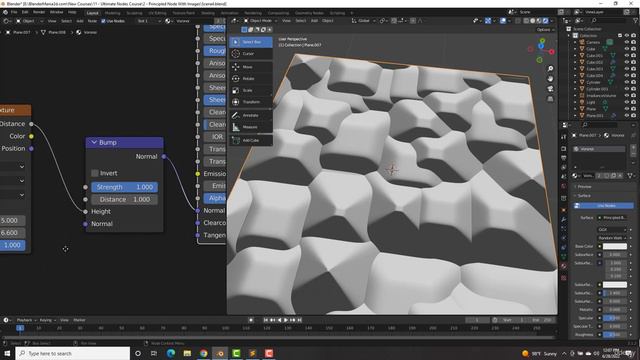Select Cube.003 in the outliner

click(x=594, y=69)
